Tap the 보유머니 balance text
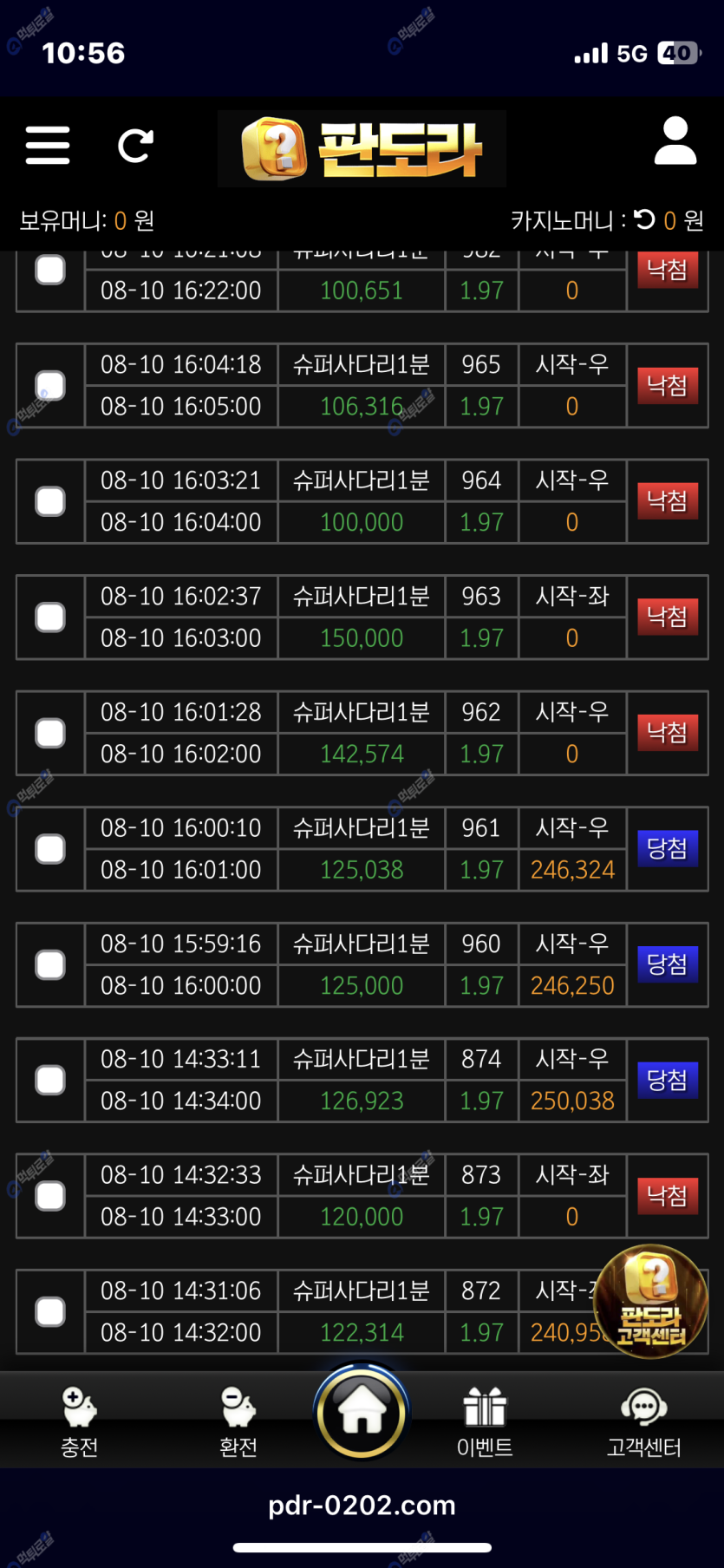This screenshot has width=724, height=1568. 87,221
